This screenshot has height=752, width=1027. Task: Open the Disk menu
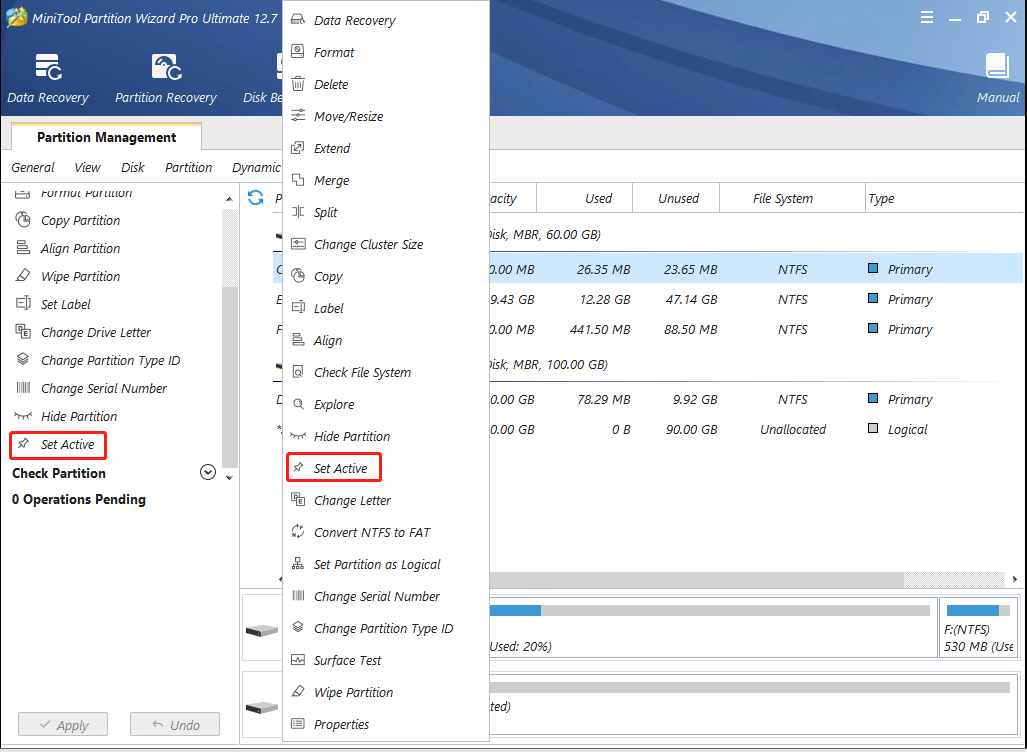[133, 168]
